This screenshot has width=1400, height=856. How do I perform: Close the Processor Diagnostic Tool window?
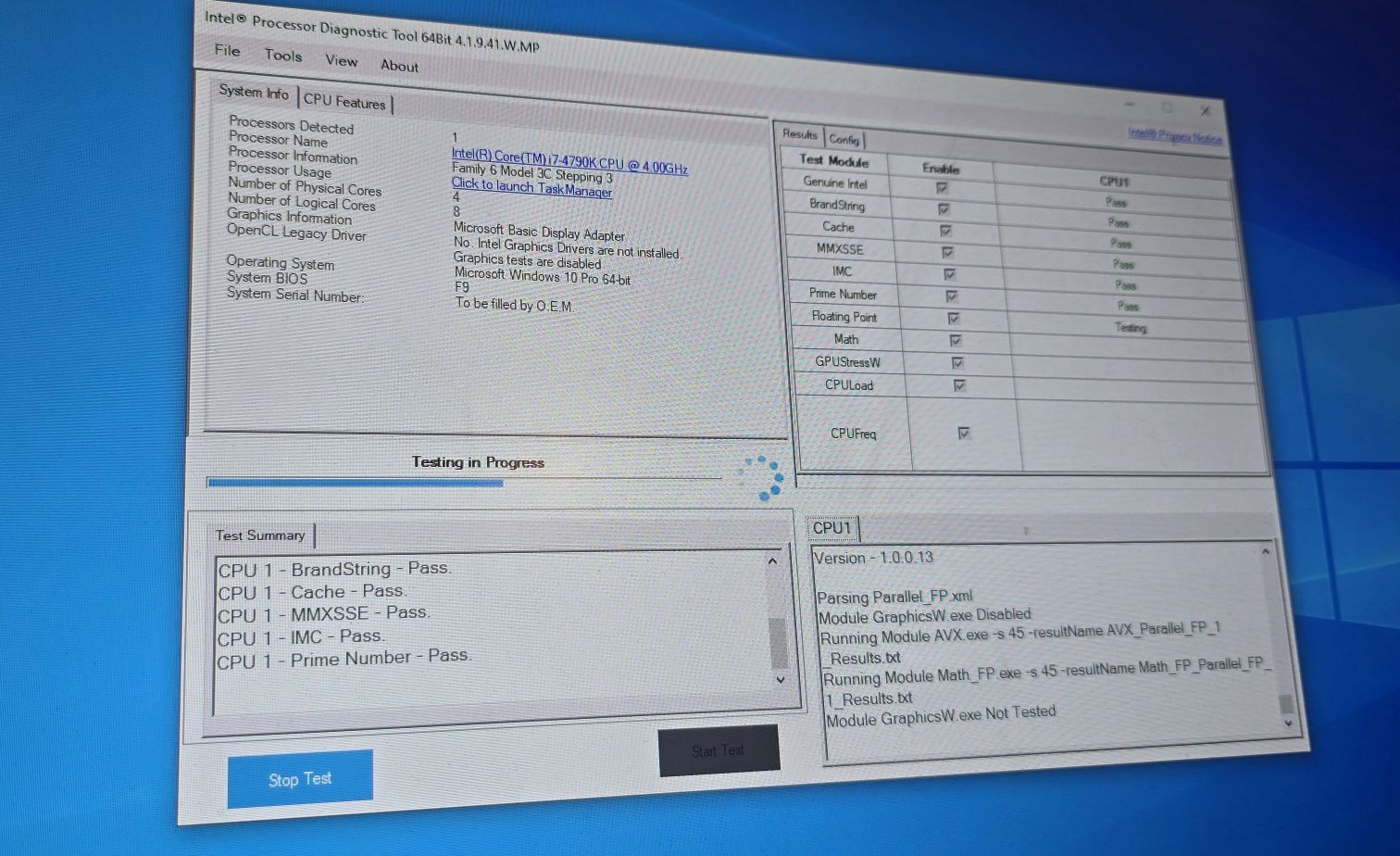pos(1205,110)
